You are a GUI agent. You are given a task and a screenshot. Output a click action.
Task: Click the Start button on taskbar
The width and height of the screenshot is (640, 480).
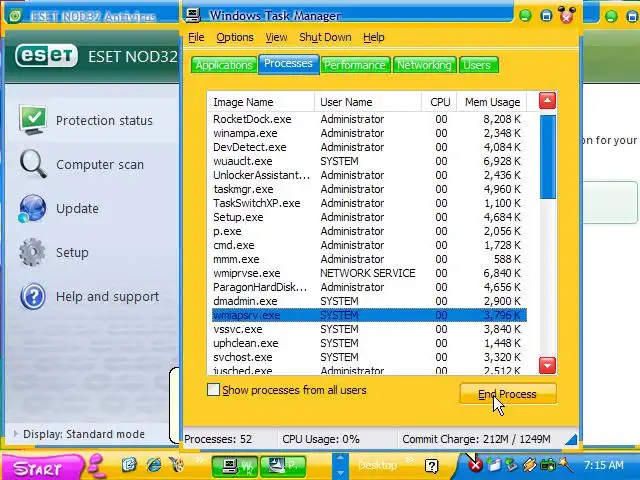40,467
